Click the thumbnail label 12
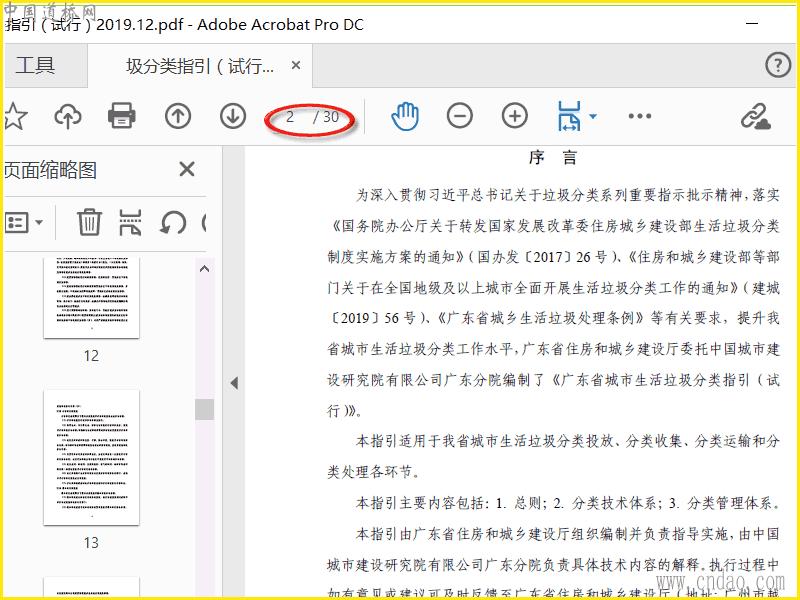The width and height of the screenshot is (800, 600). 91,355
